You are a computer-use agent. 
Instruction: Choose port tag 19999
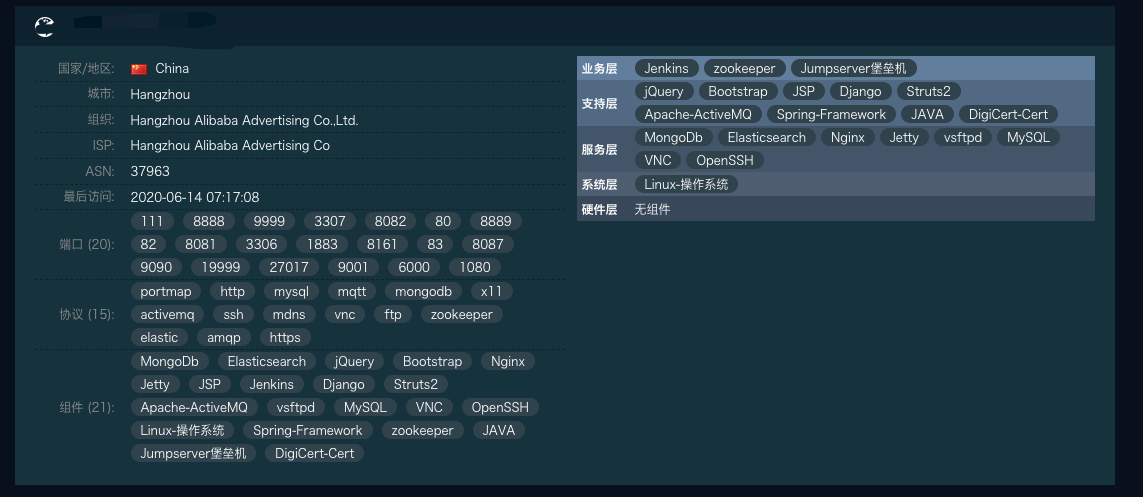[221, 267]
